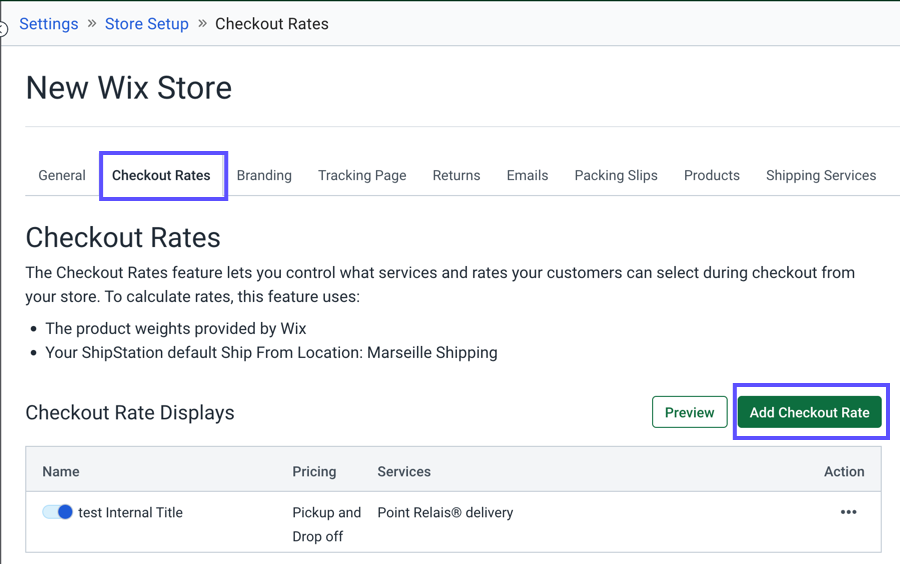
Task: Open the Packing Slips tab
Action: (x=616, y=175)
